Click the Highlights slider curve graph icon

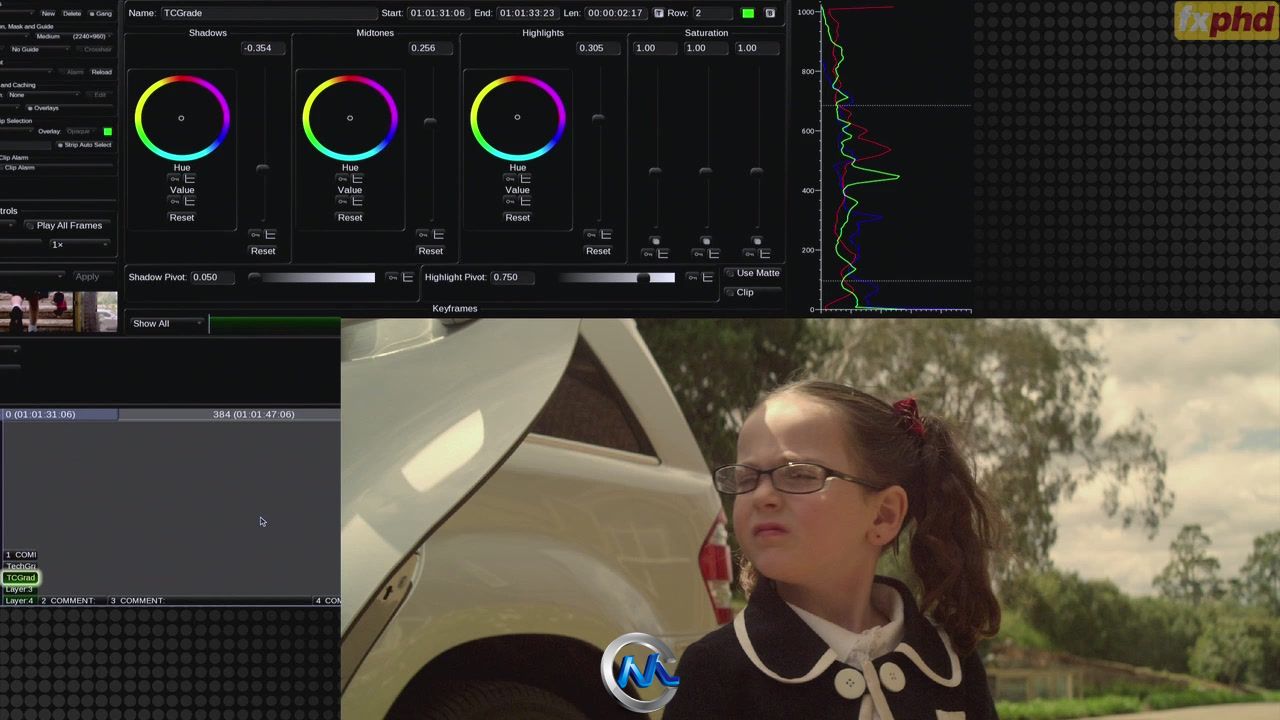click(x=606, y=235)
